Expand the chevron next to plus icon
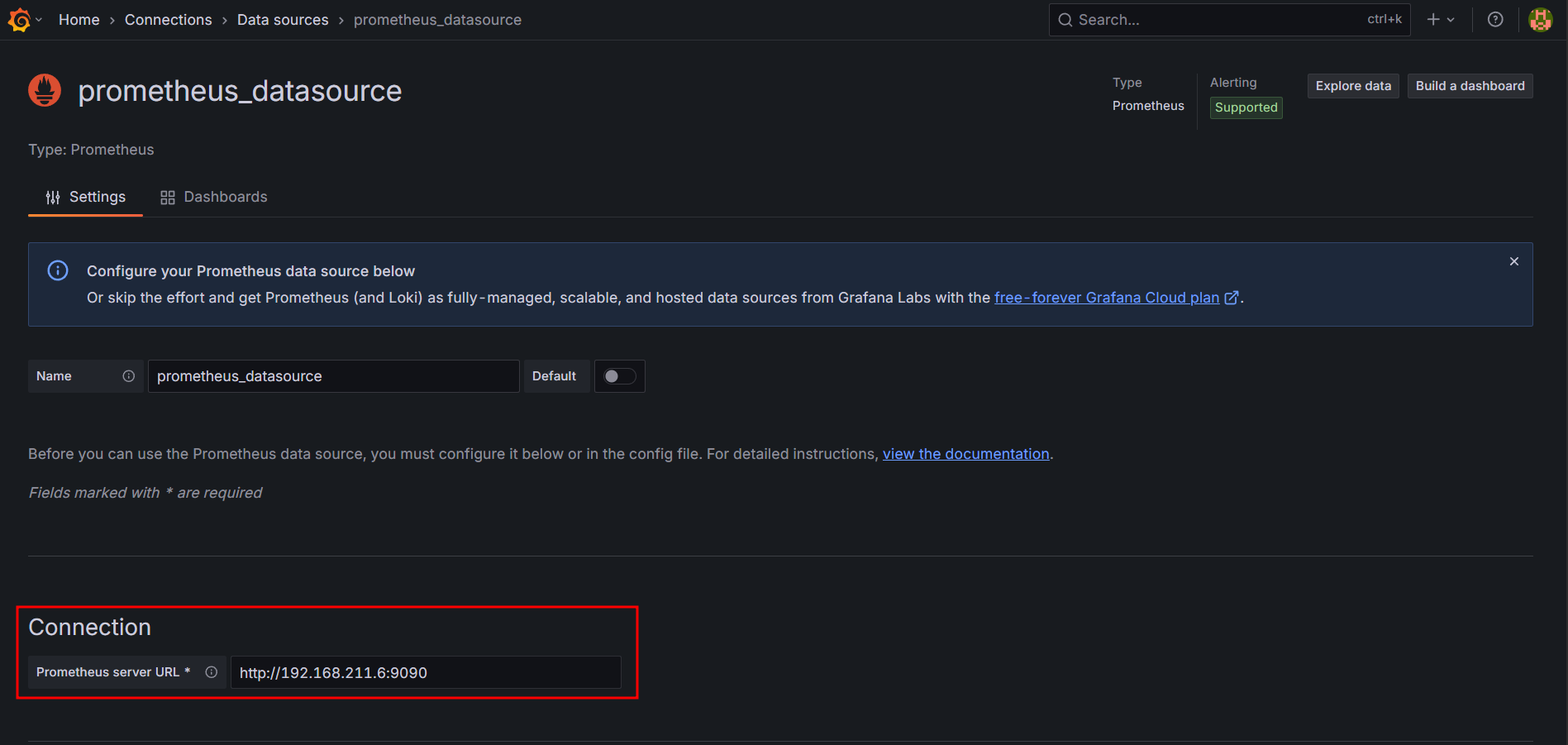 (x=1451, y=20)
